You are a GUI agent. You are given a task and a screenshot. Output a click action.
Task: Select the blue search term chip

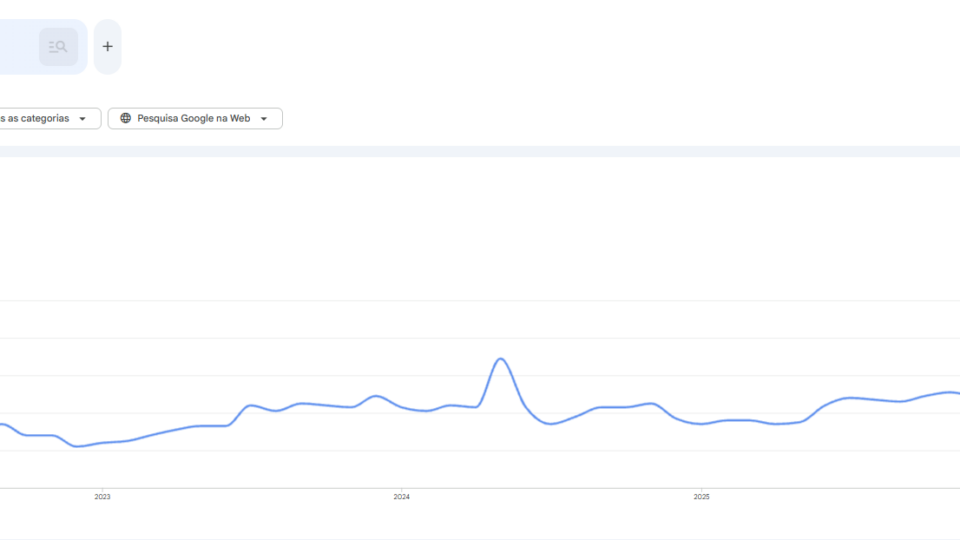click(43, 47)
